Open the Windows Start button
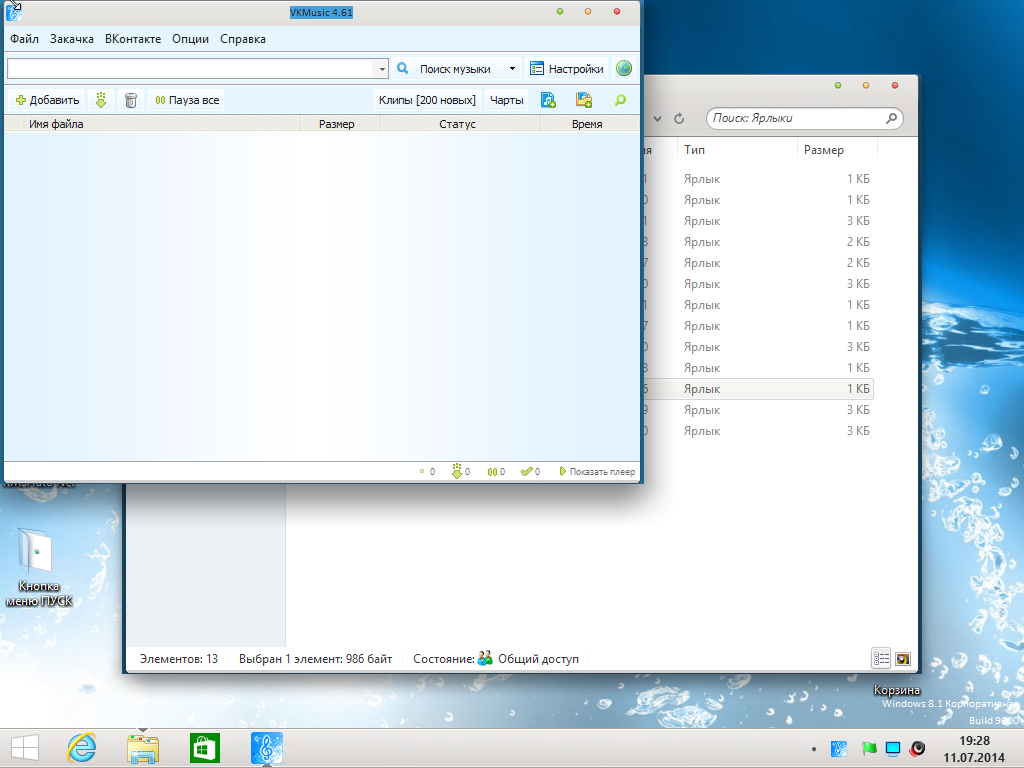This screenshot has width=1024, height=768. (x=25, y=748)
